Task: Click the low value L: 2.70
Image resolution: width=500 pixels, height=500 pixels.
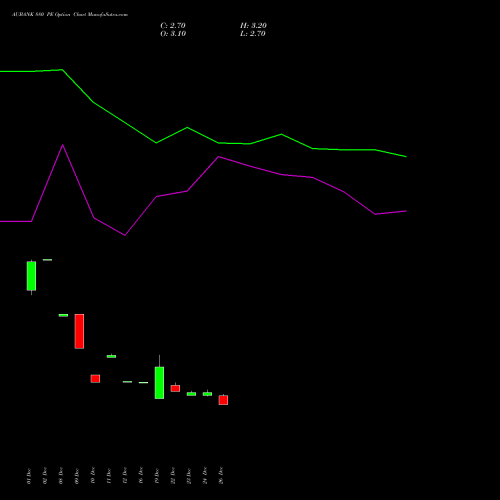Action: click(x=253, y=34)
